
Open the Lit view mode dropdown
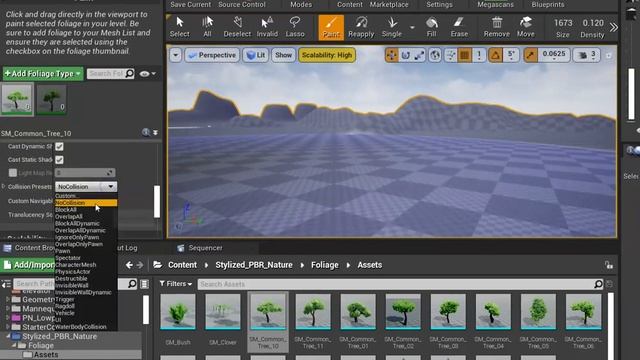pos(256,55)
